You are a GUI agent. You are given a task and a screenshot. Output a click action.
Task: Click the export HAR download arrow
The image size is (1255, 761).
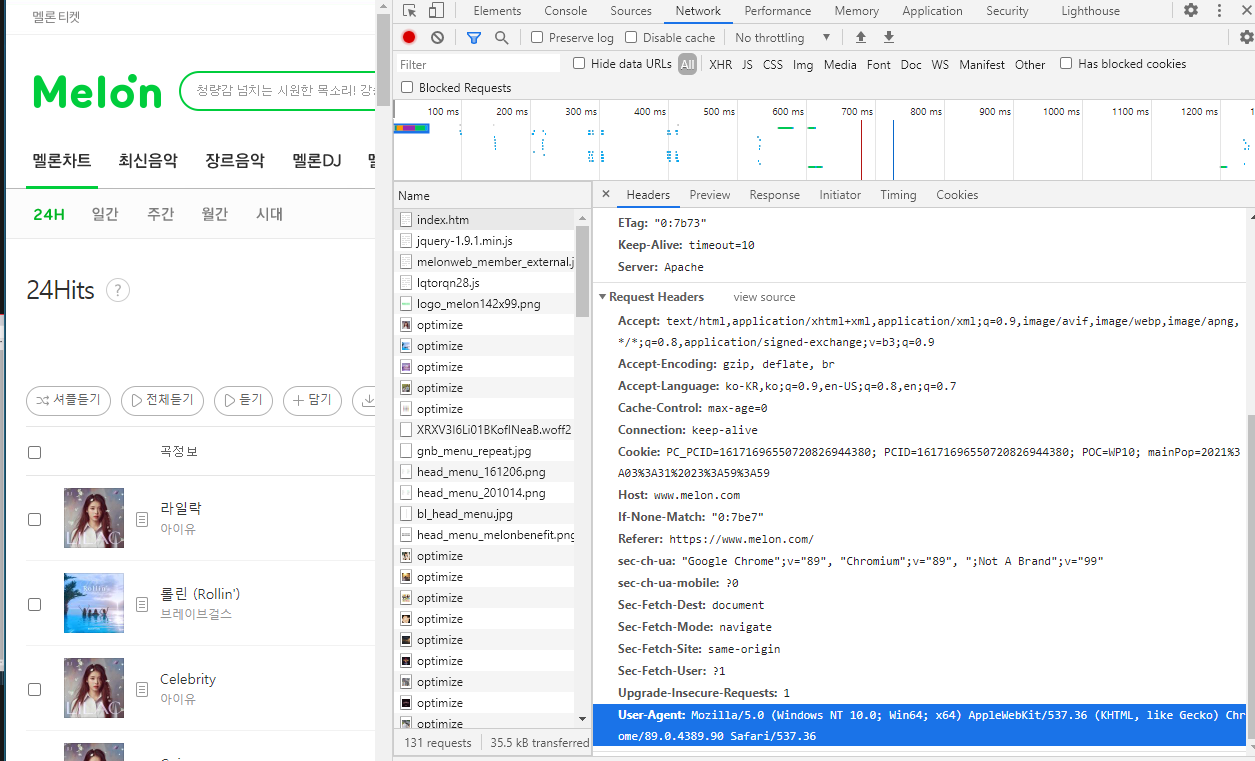[889, 37]
